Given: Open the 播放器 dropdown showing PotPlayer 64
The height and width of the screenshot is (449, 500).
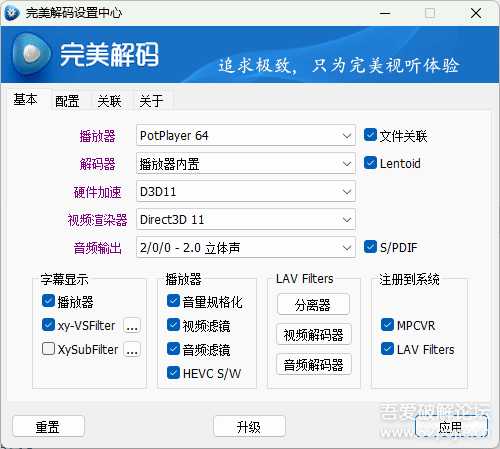Looking at the screenshot, I should coord(246,135).
